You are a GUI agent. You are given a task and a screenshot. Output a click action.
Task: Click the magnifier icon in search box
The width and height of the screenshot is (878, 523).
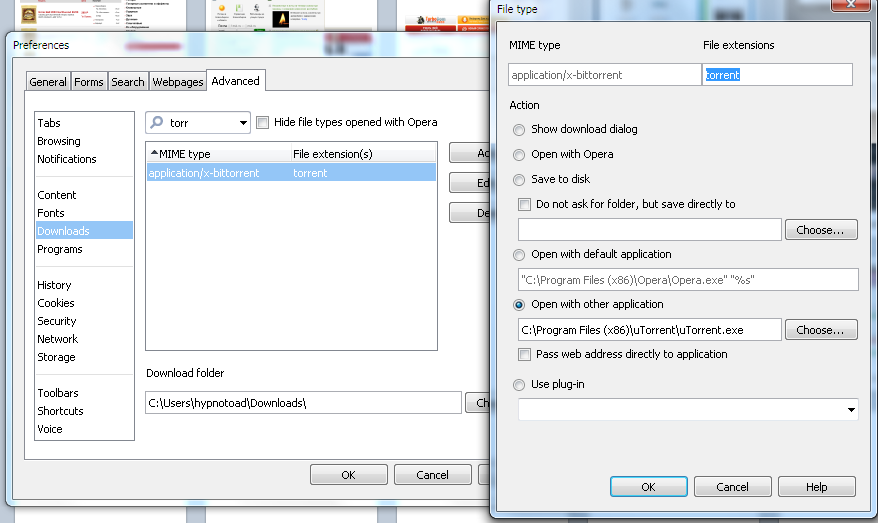point(157,122)
